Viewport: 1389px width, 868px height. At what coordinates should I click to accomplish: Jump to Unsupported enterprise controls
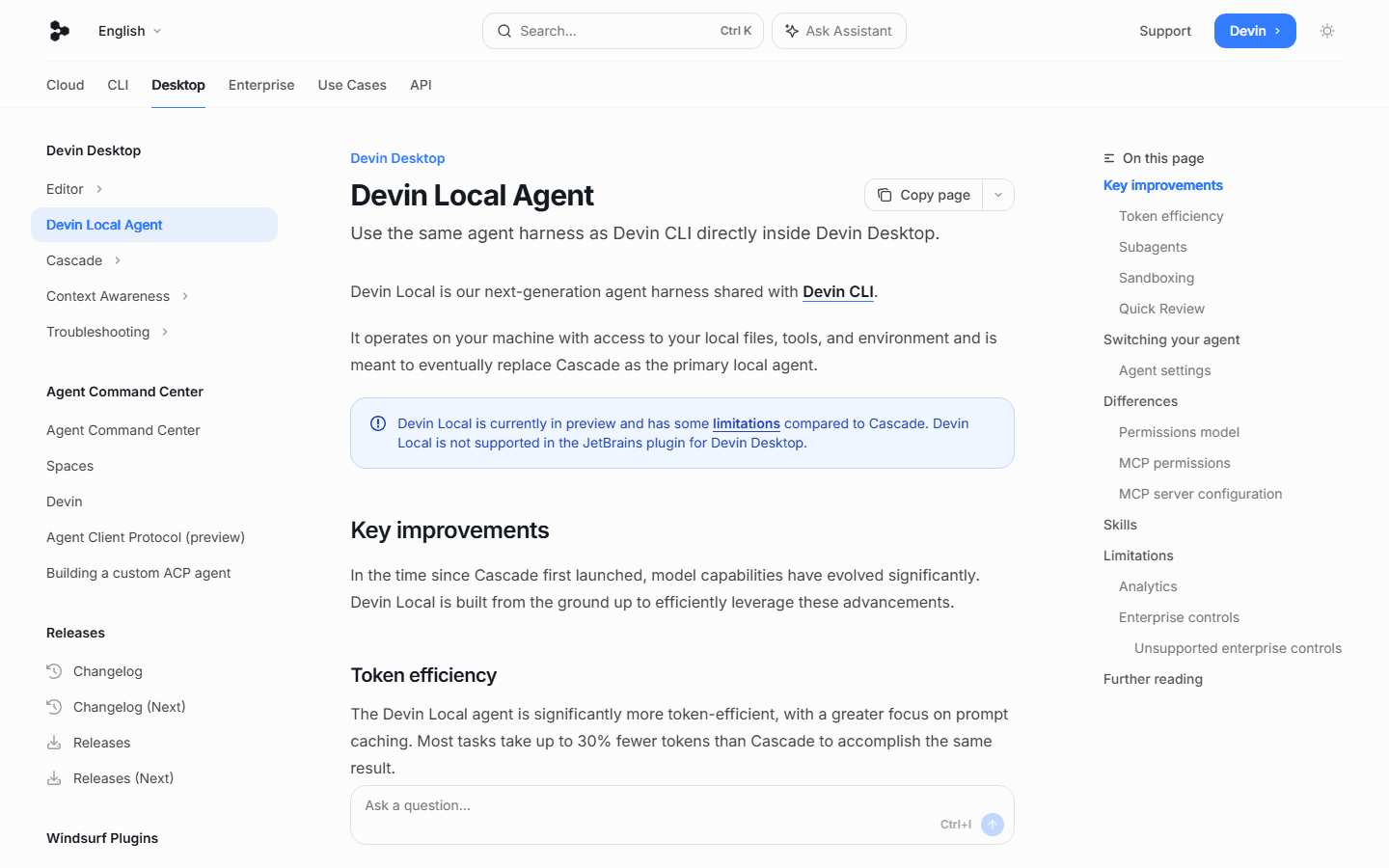1238,648
